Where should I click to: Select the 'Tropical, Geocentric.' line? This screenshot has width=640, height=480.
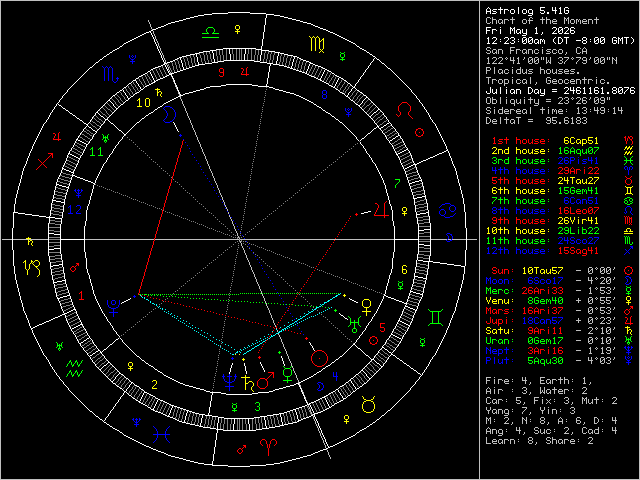(548, 81)
